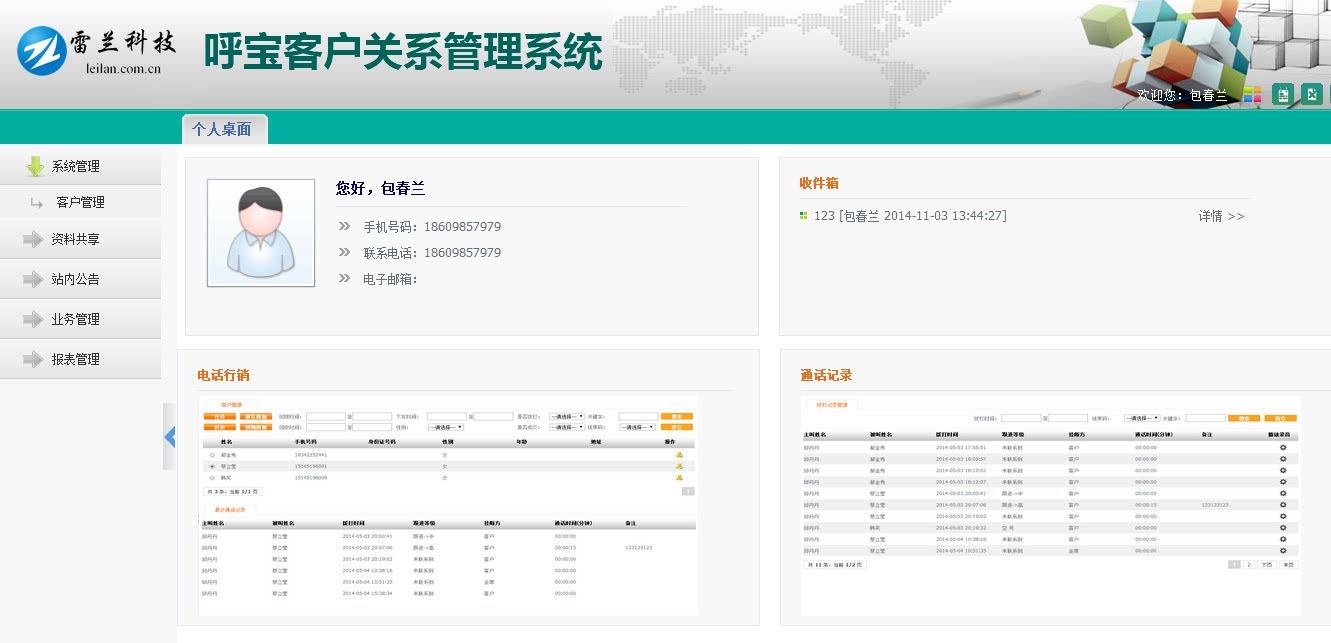1331x643 pixels.
Task: Expand the 业务管理 menu section
Action: click(x=76, y=320)
